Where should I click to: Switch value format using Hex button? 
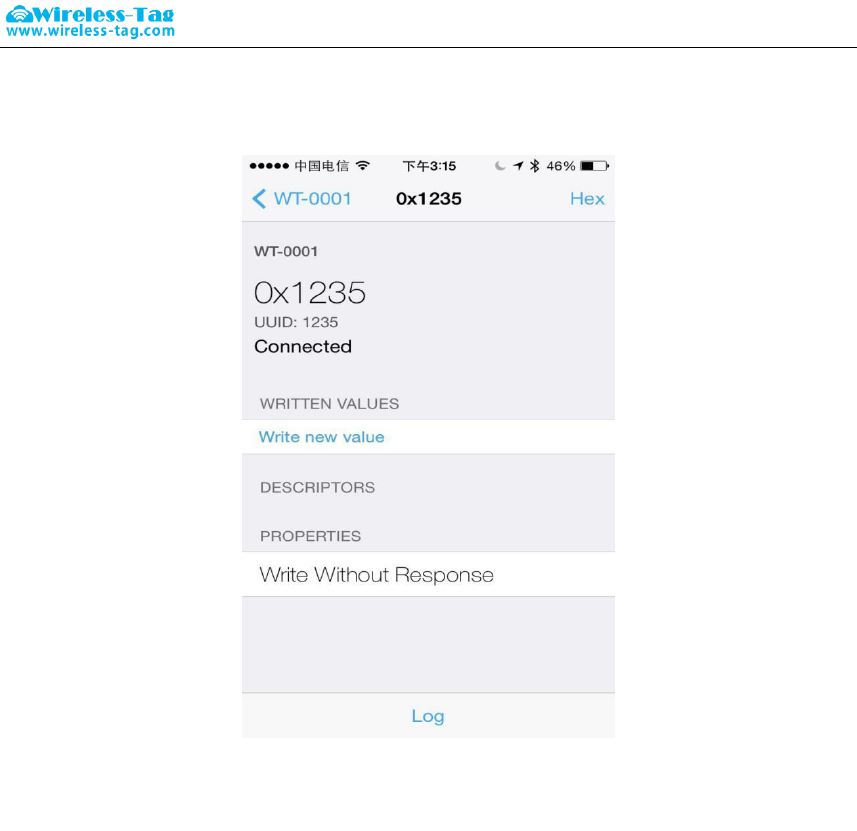coord(587,198)
